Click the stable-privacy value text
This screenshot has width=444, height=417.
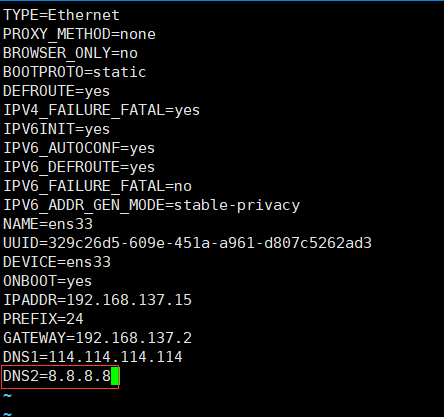237,206
